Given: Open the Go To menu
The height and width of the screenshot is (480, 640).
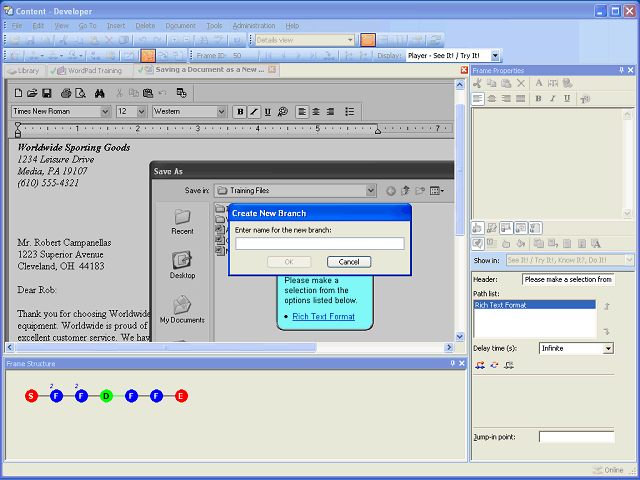Looking at the screenshot, I should [x=87, y=25].
